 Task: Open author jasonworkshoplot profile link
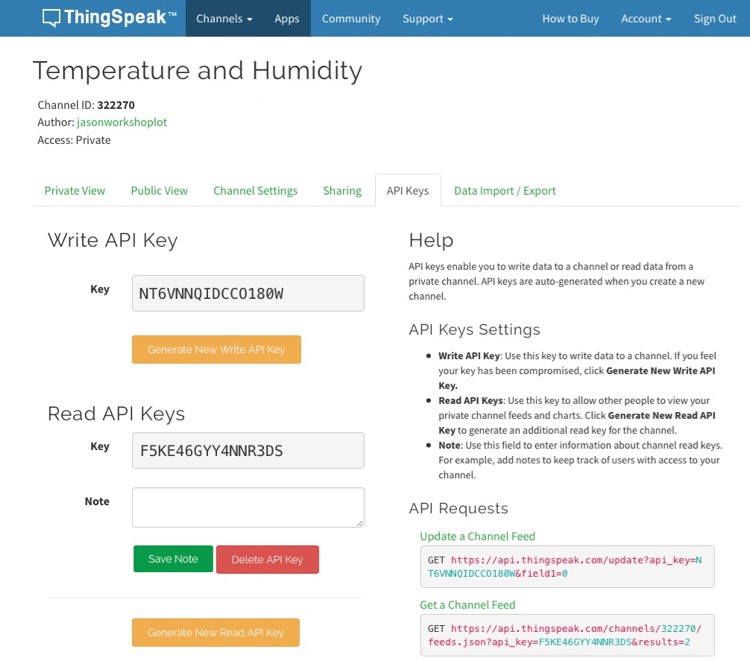122,122
